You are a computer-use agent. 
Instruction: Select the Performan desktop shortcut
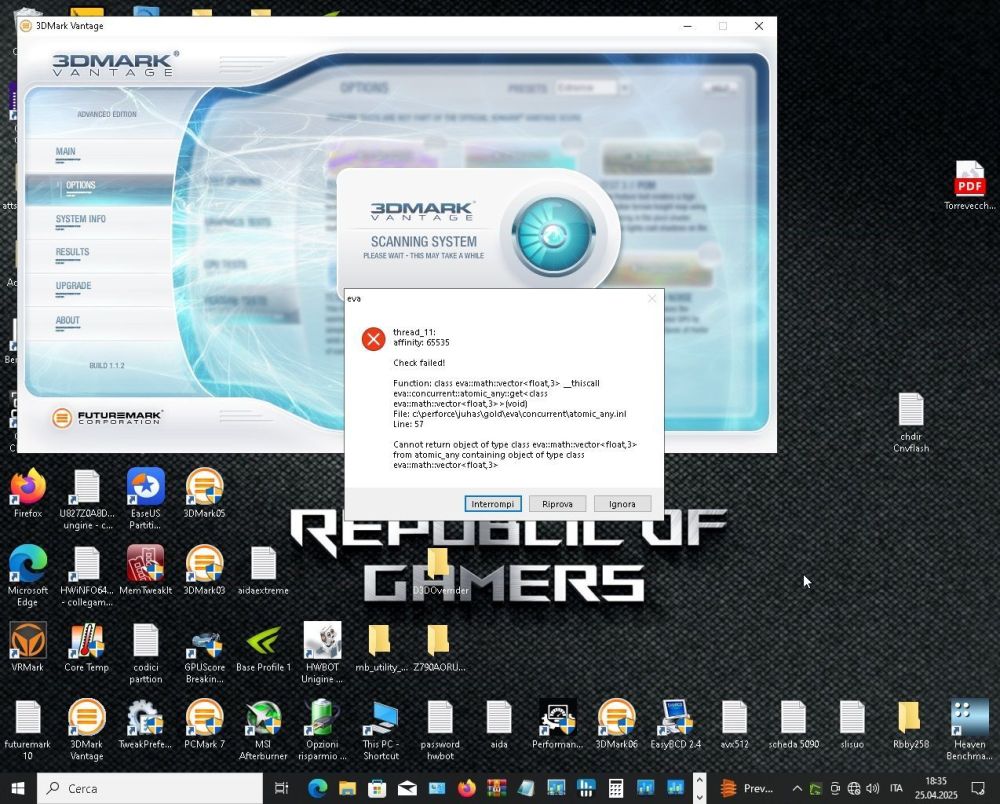[557, 724]
